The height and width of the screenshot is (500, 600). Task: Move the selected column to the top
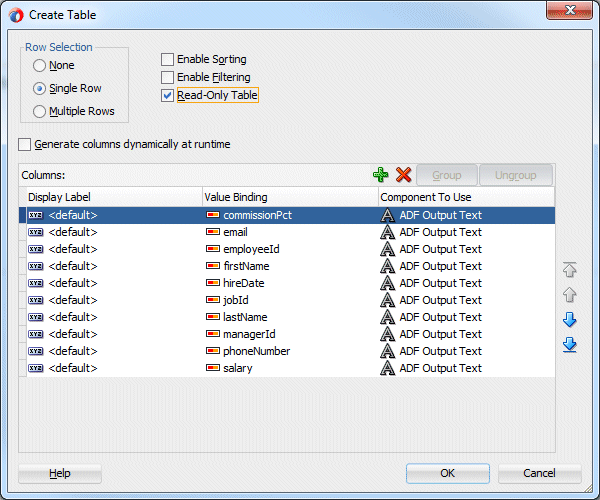pos(569,270)
